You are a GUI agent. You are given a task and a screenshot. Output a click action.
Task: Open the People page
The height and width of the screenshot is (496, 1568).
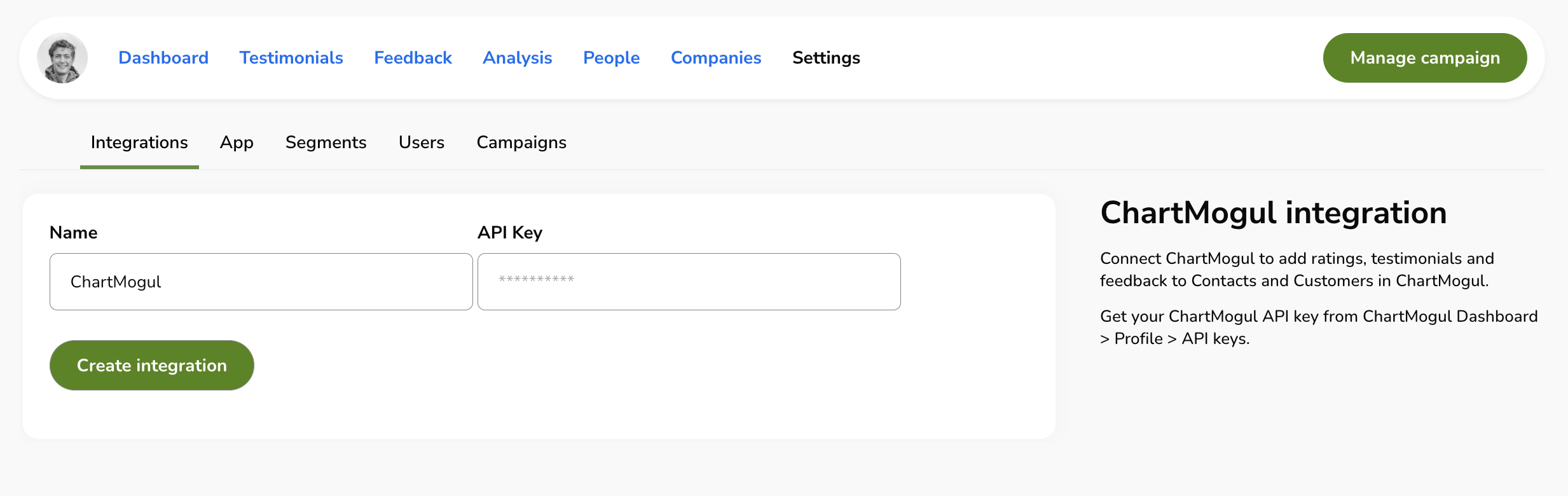coord(611,57)
